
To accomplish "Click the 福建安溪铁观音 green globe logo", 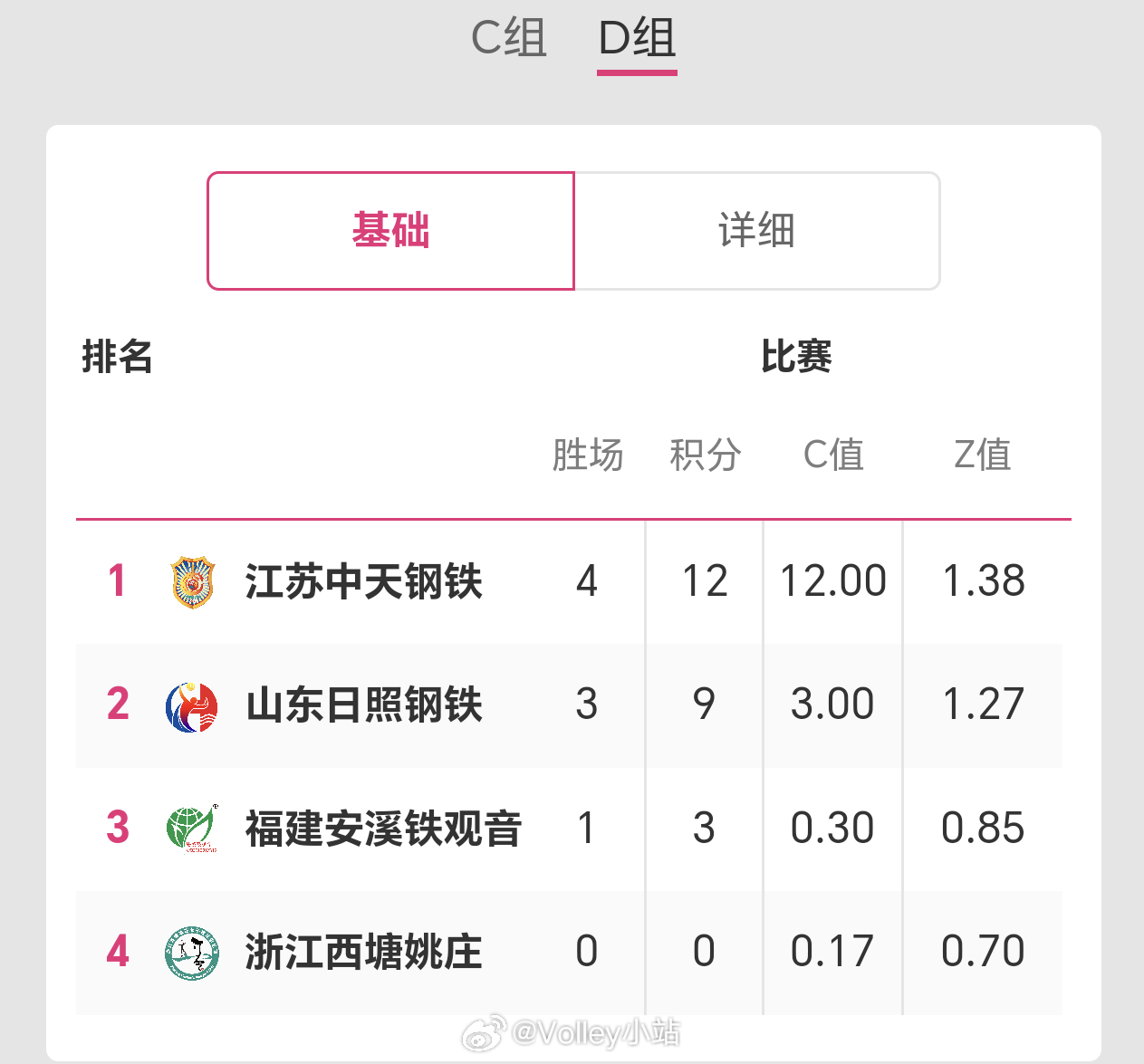I will [x=190, y=829].
